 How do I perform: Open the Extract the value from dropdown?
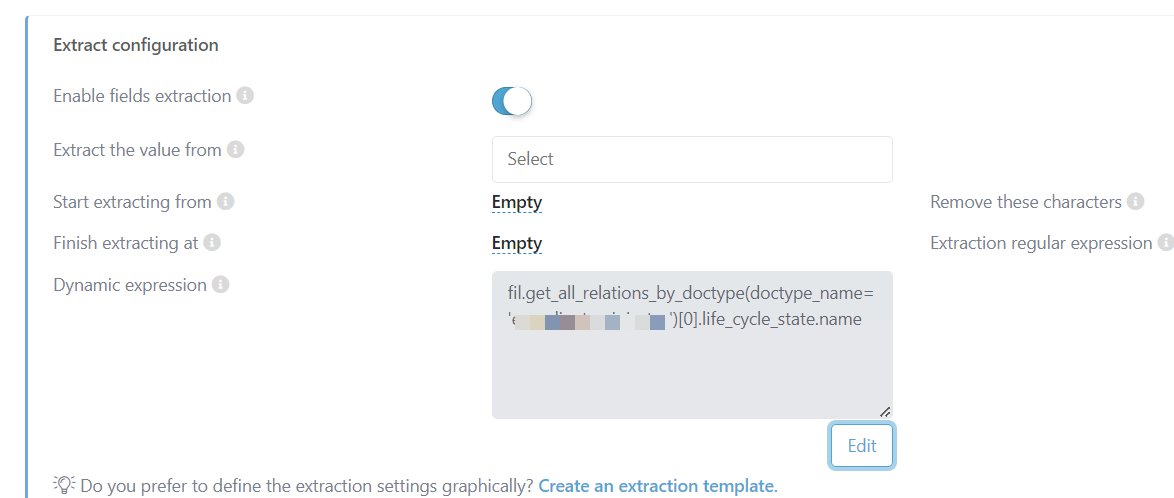coord(692,160)
